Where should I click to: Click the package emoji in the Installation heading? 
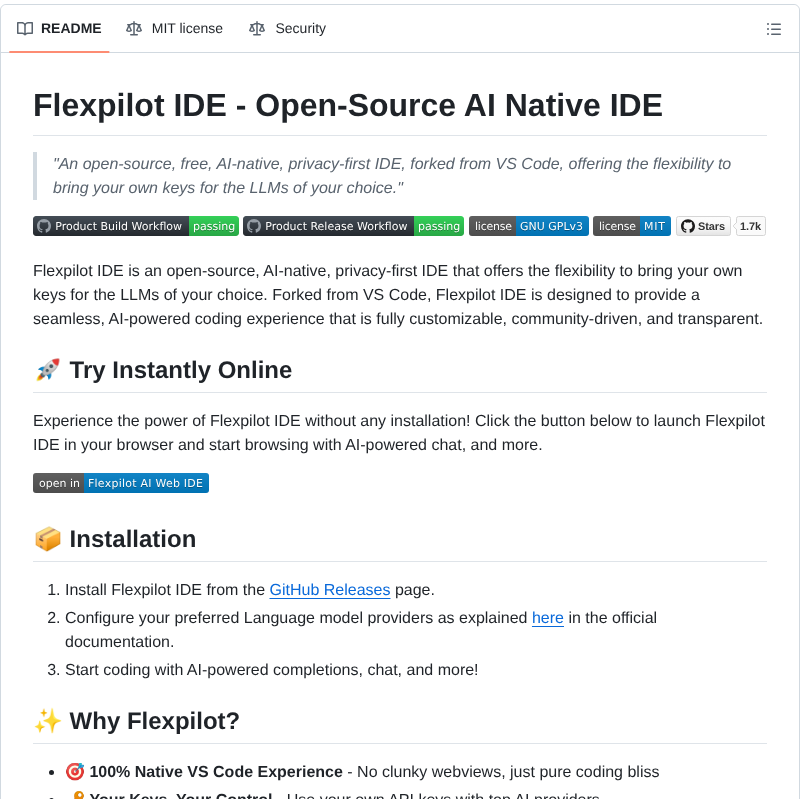point(45,539)
